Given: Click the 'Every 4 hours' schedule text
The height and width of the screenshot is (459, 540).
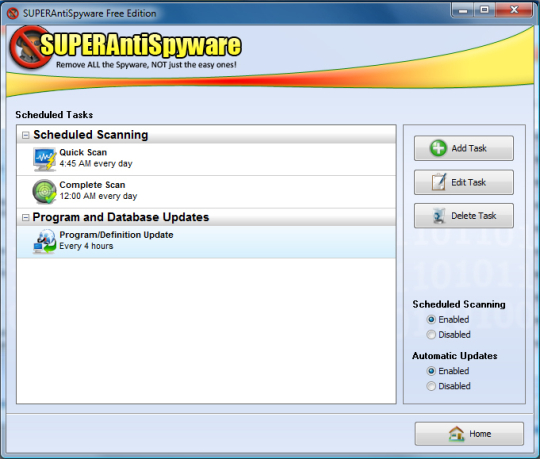Looking at the screenshot, I should (86, 246).
